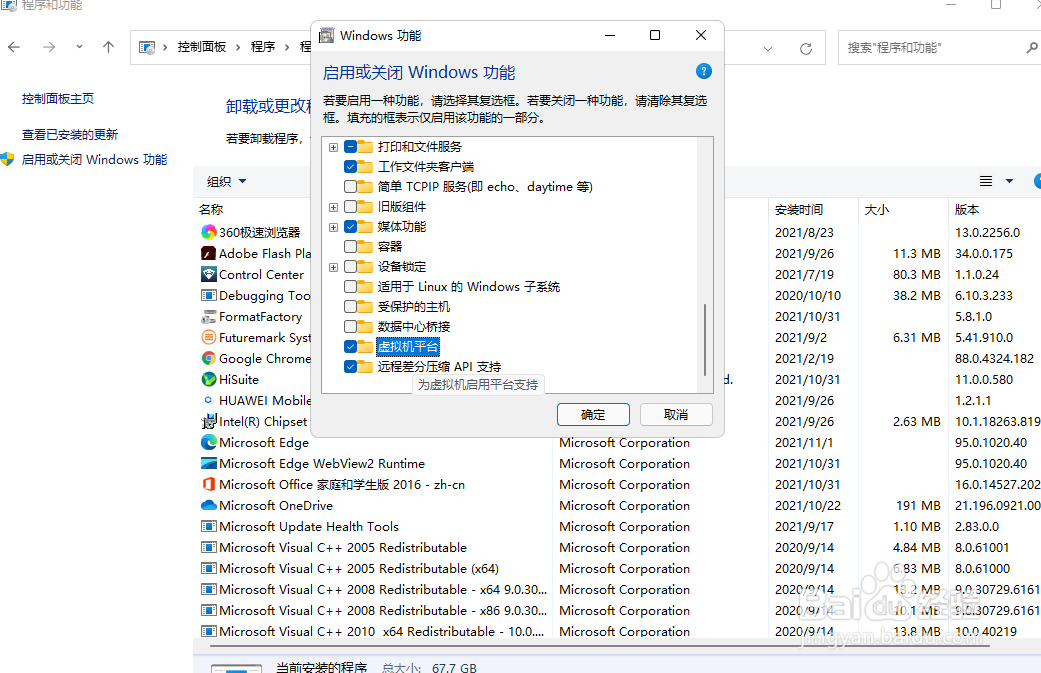The width and height of the screenshot is (1041, 673).
Task: Click the refresh icon in address bar
Action: coord(808,47)
